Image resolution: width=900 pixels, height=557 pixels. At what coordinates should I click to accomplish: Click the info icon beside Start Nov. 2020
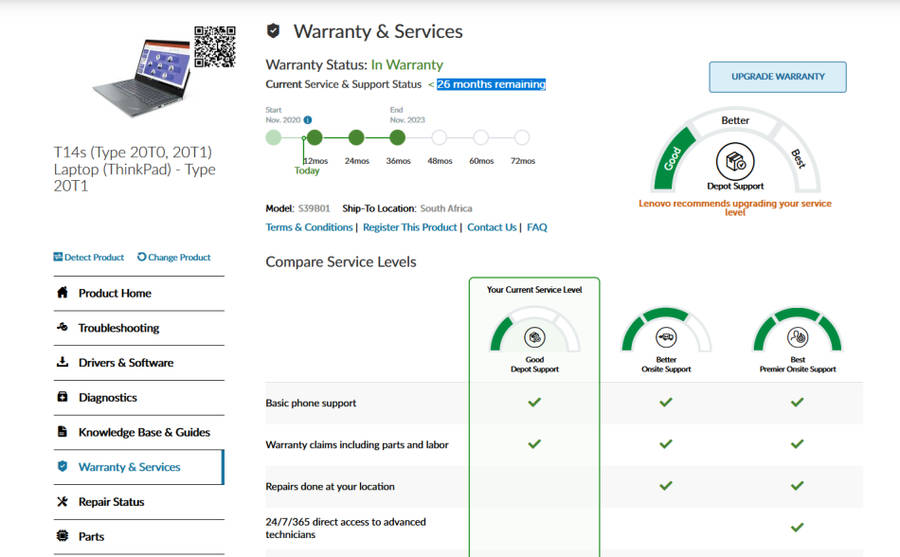(x=308, y=120)
